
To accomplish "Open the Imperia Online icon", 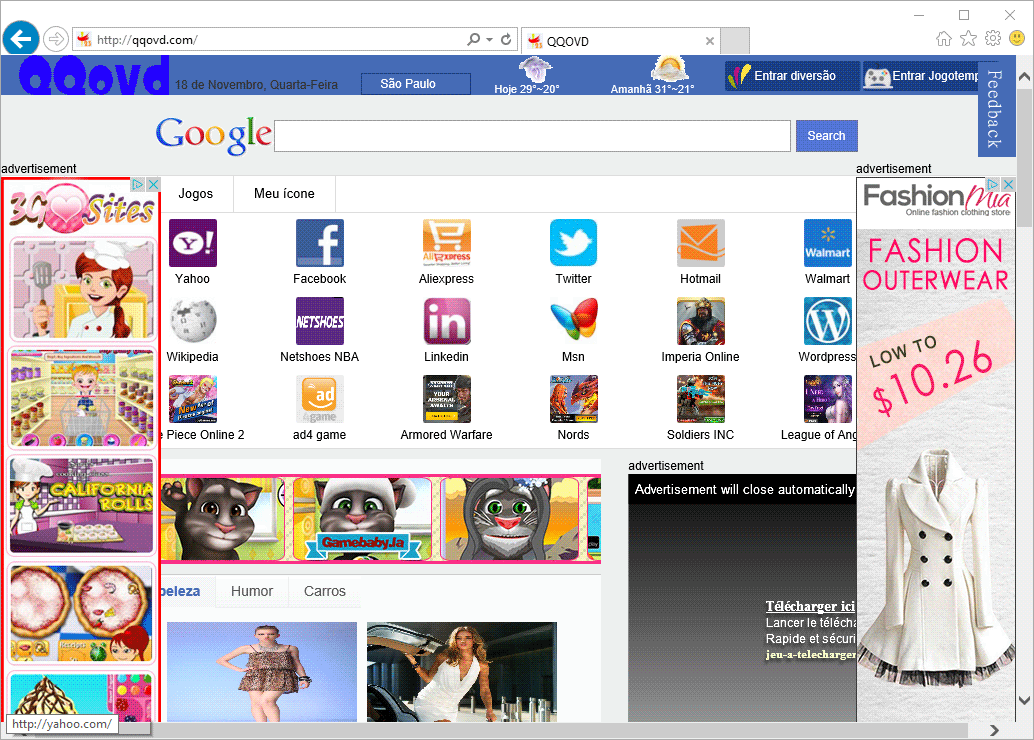I will [x=700, y=321].
